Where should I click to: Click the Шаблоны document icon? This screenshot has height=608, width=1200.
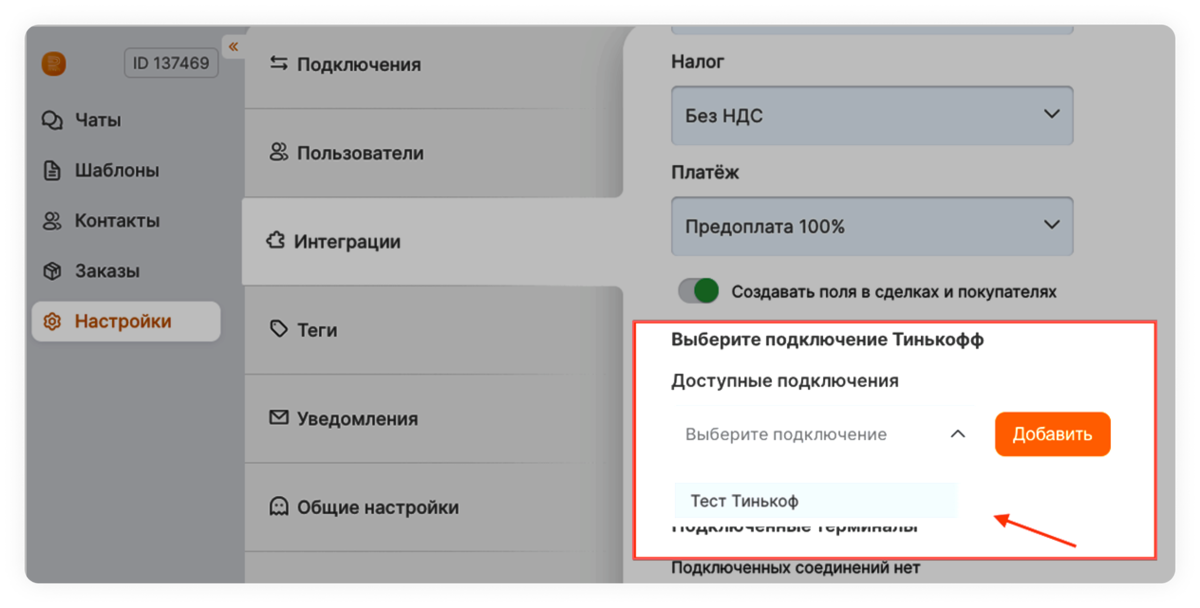tap(52, 171)
